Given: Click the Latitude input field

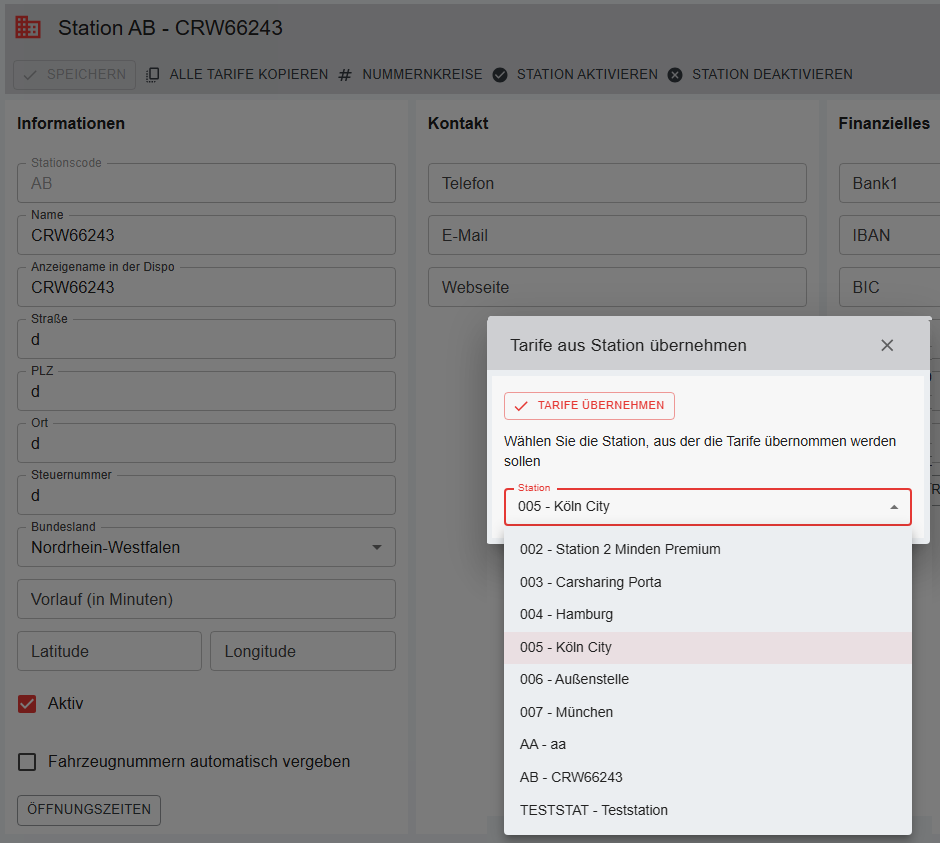Looking at the screenshot, I should [x=109, y=652].
